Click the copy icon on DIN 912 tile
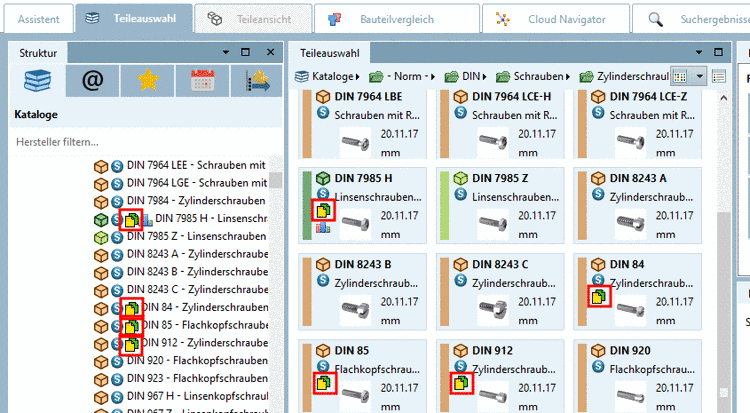 (x=462, y=383)
